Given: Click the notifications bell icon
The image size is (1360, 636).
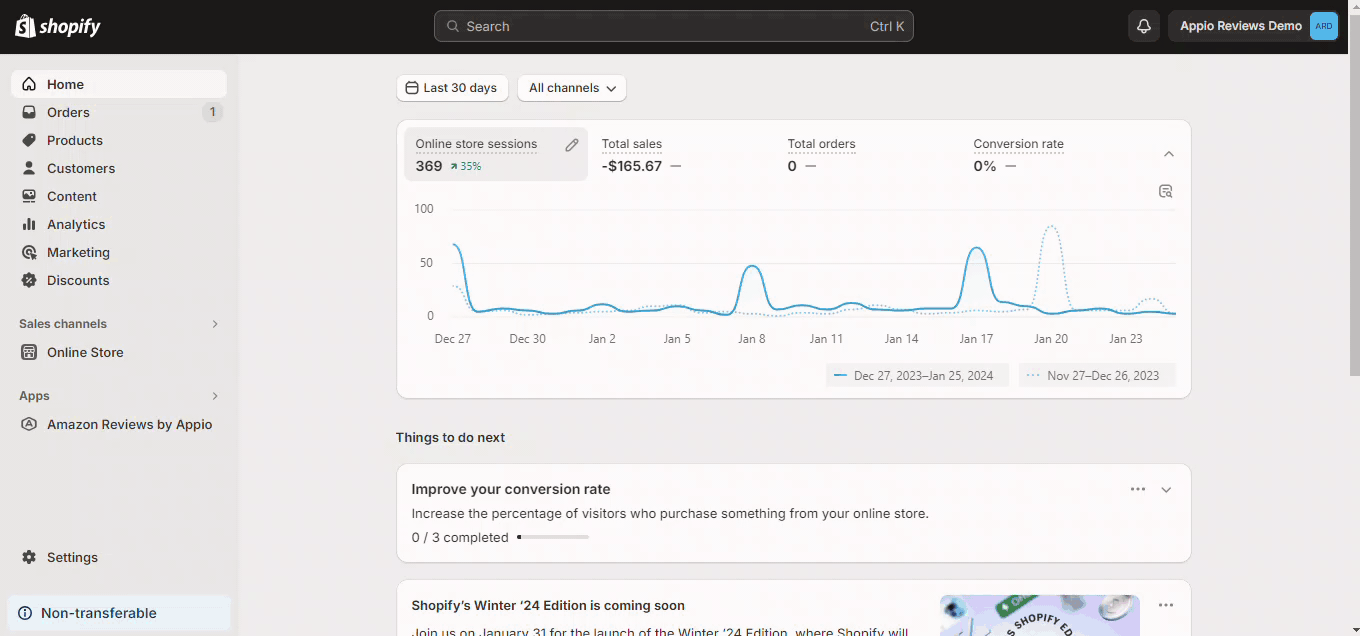Looking at the screenshot, I should pyautogui.click(x=1144, y=26).
